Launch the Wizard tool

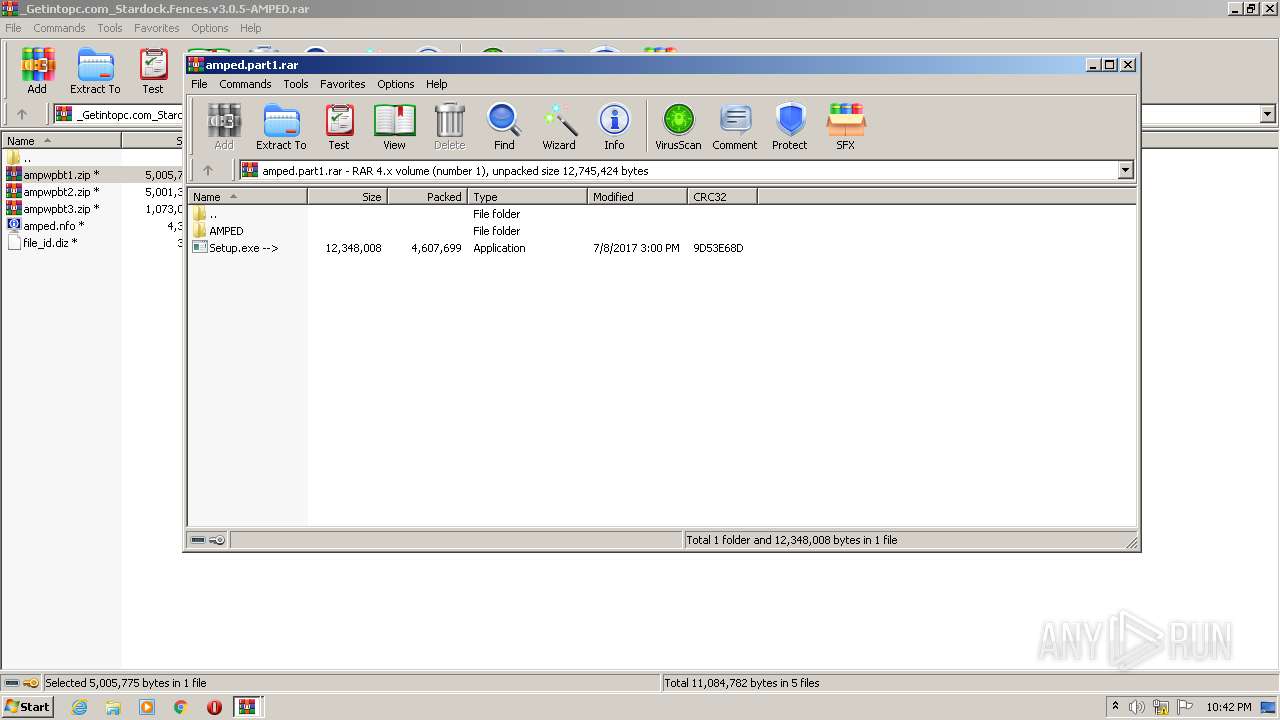[x=559, y=126]
